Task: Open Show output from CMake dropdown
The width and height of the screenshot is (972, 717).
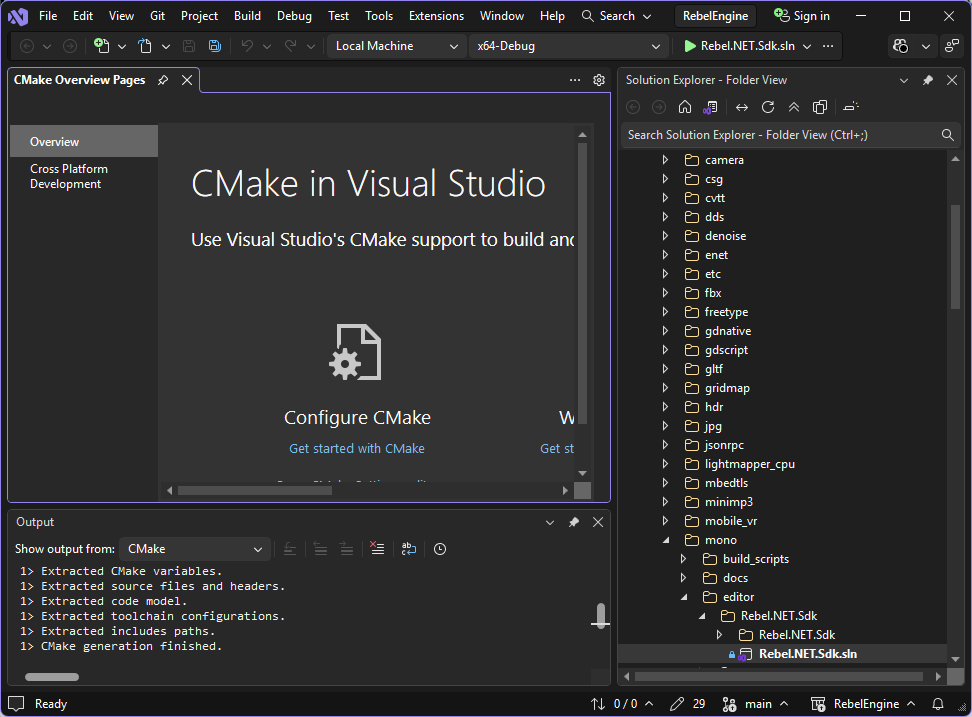Action: point(195,549)
